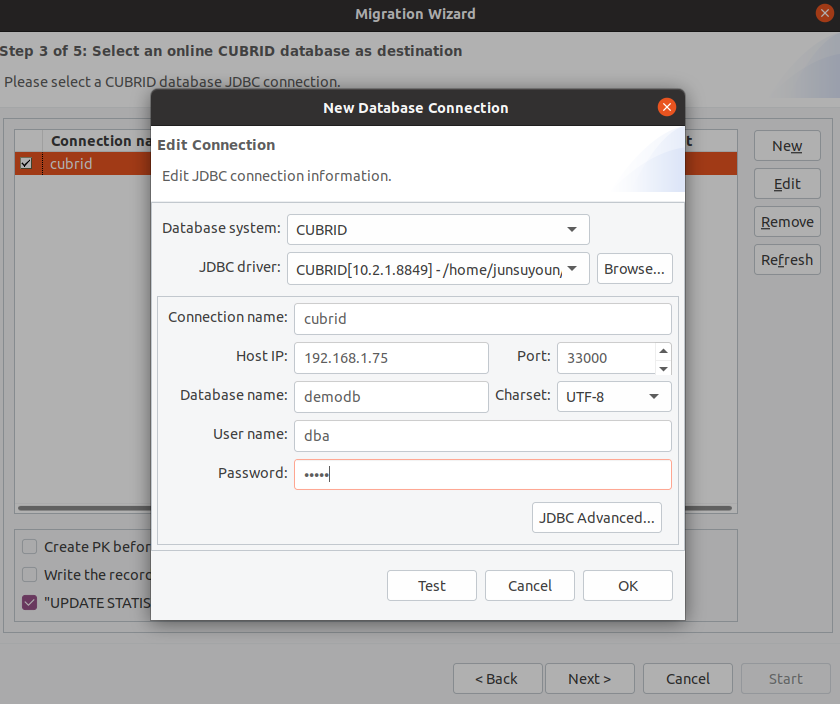Cancel the New Database Connection dialog

530,586
